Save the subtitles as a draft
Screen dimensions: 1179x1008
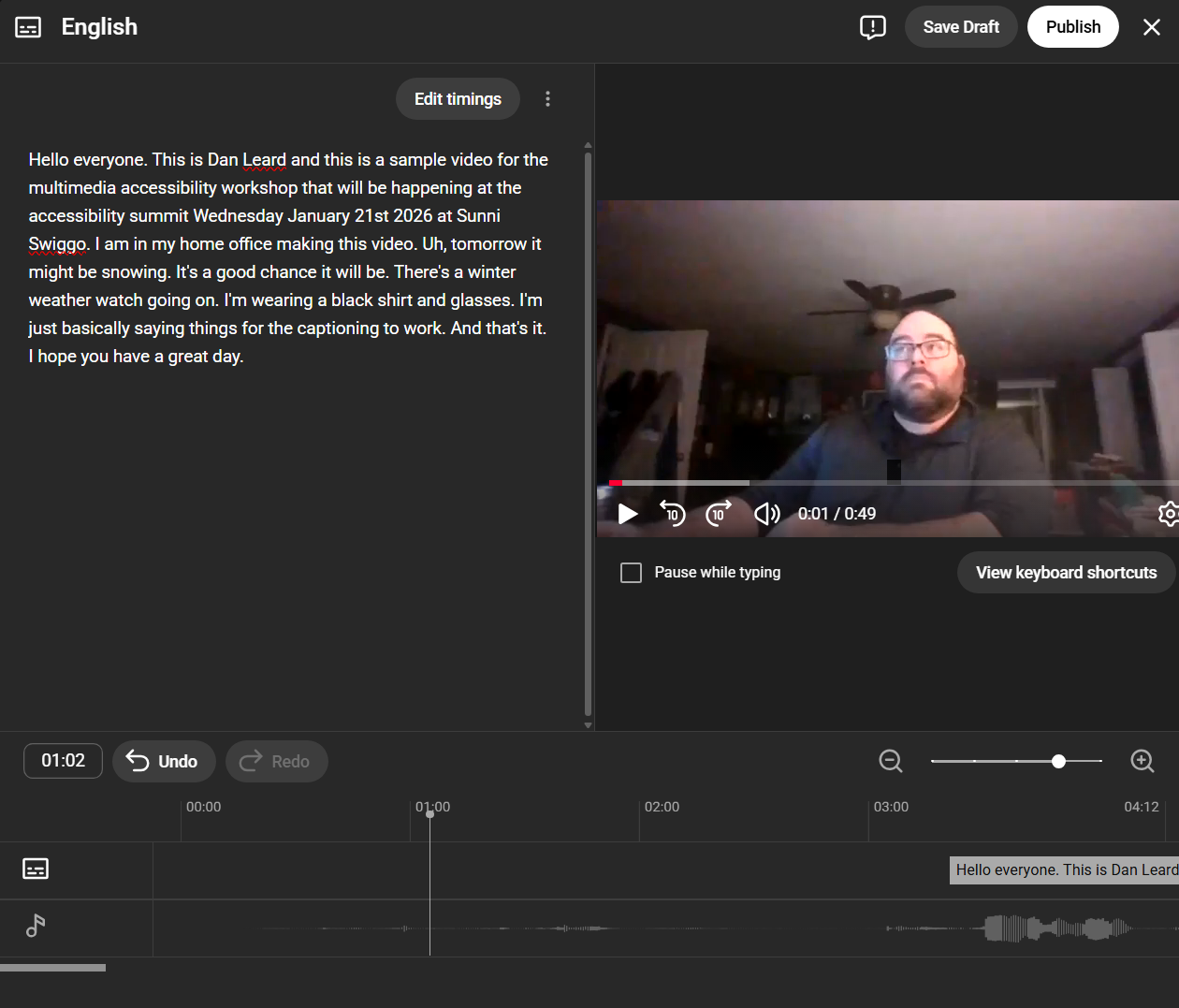click(x=961, y=26)
